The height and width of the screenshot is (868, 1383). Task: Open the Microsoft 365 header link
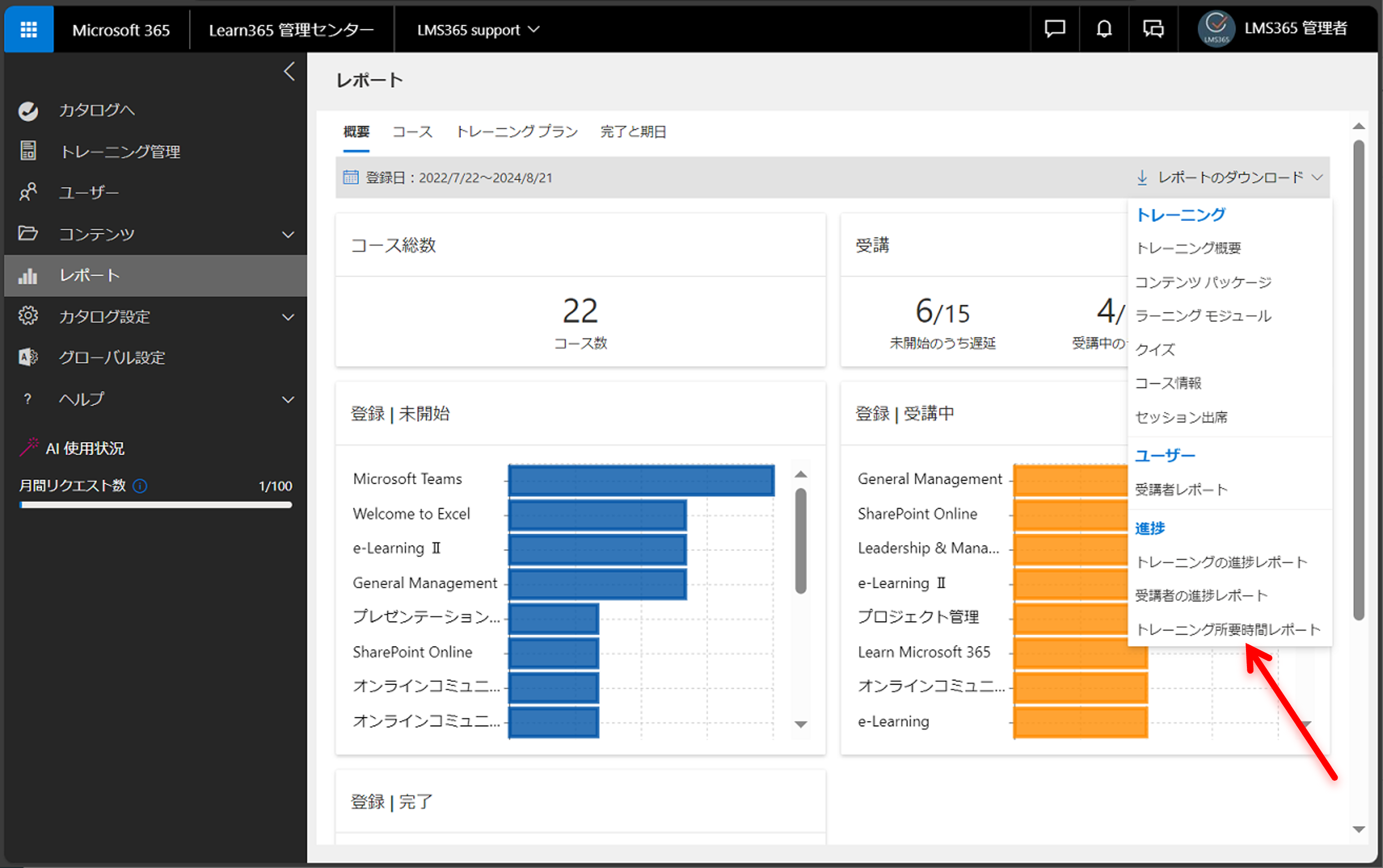pos(121,29)
